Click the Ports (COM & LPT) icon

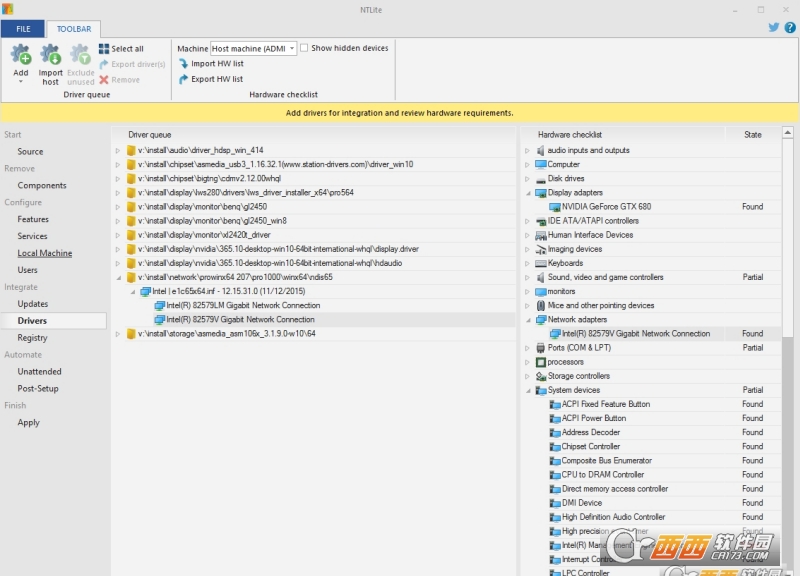tap(541, 348)
